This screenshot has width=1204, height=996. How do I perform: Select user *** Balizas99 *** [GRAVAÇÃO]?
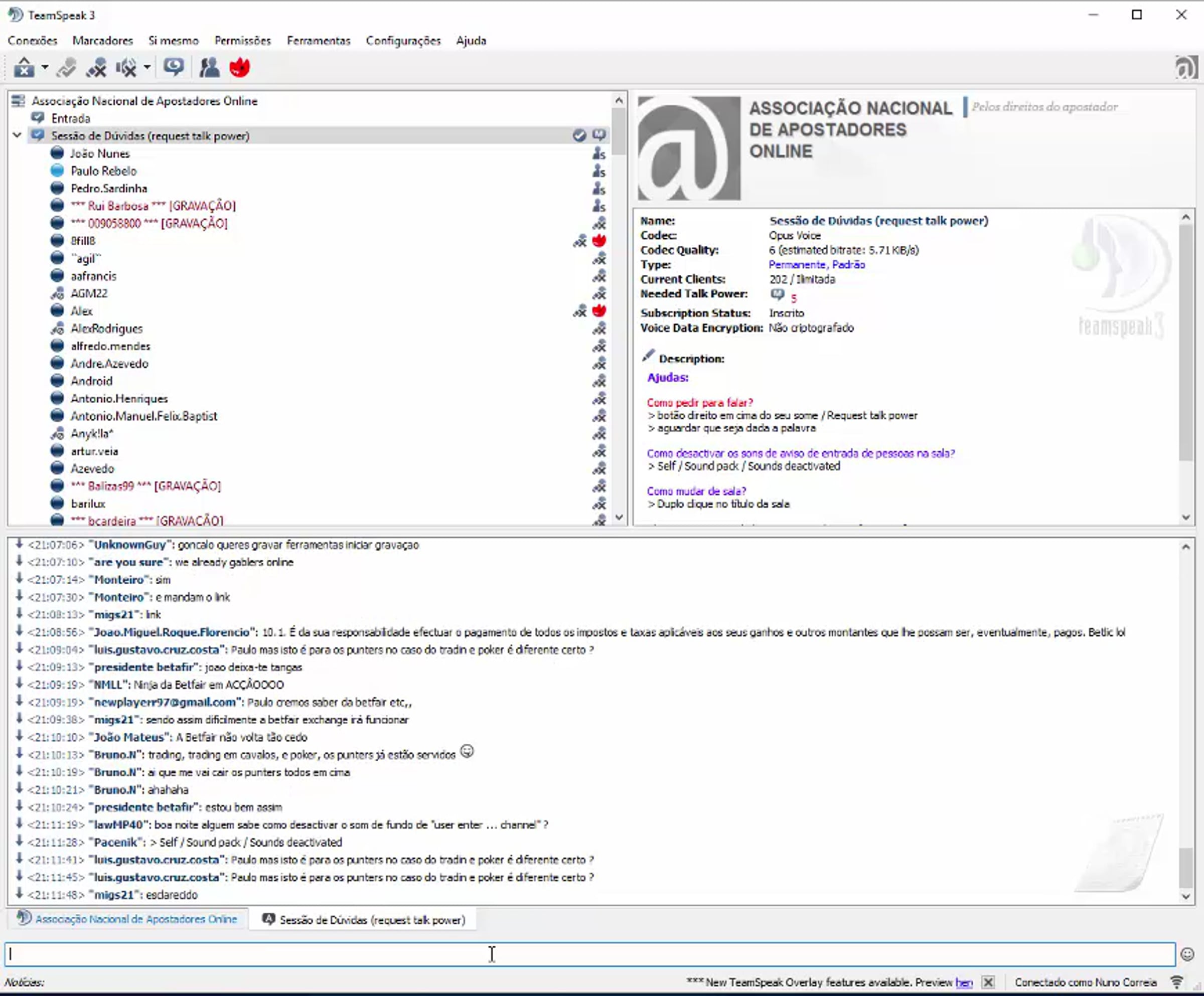point(145,486)
